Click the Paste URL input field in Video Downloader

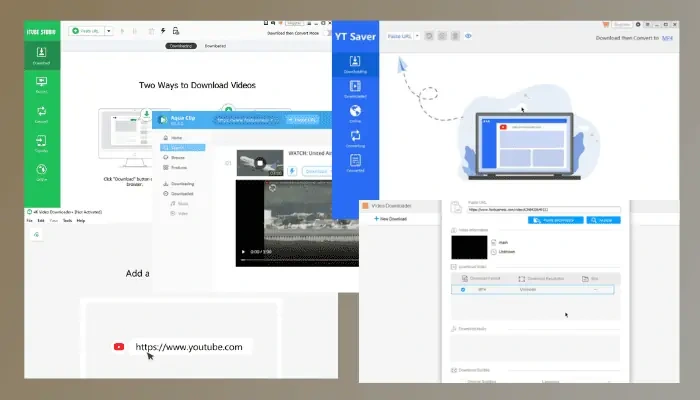544,209
